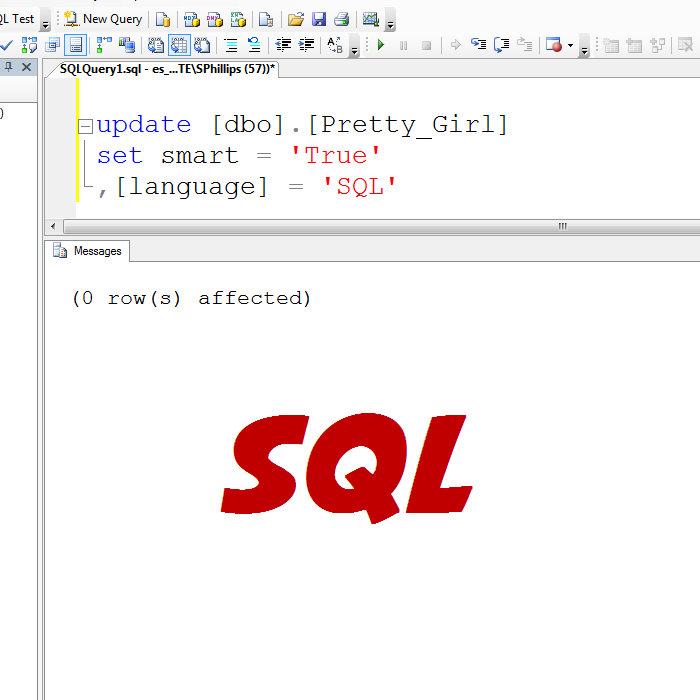Screen dimensions: 700x700
Task: Click the Step Over debug icon
Action: pos(501,45)
